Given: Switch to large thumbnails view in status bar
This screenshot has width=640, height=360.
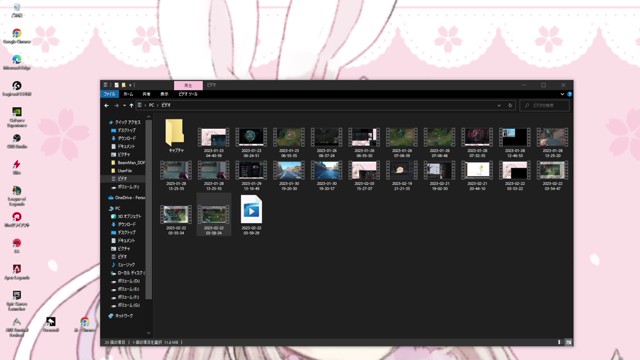Looking at the screenshot, I should (568, 342).
